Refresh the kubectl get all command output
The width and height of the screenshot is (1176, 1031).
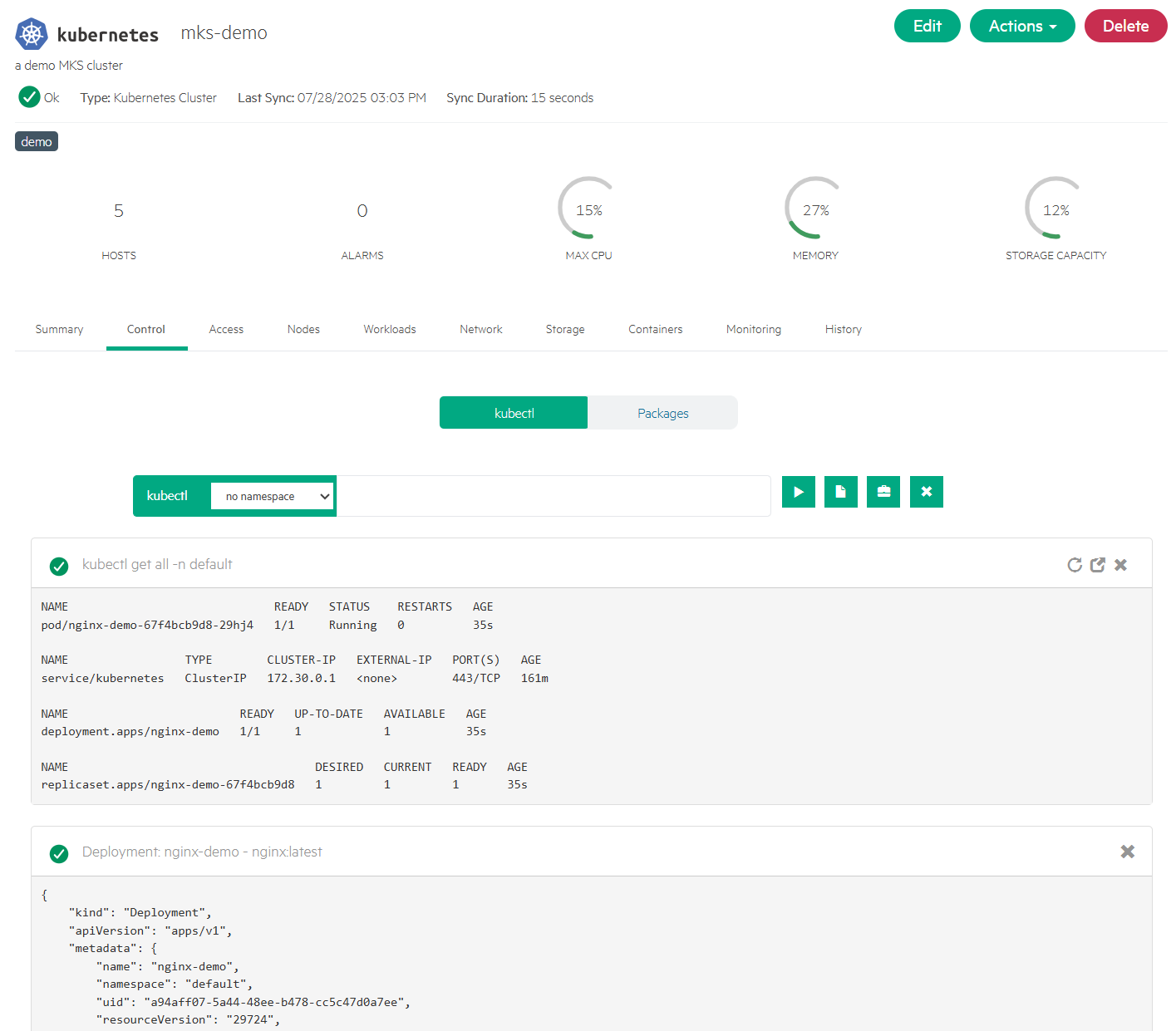coord(1075,564)
